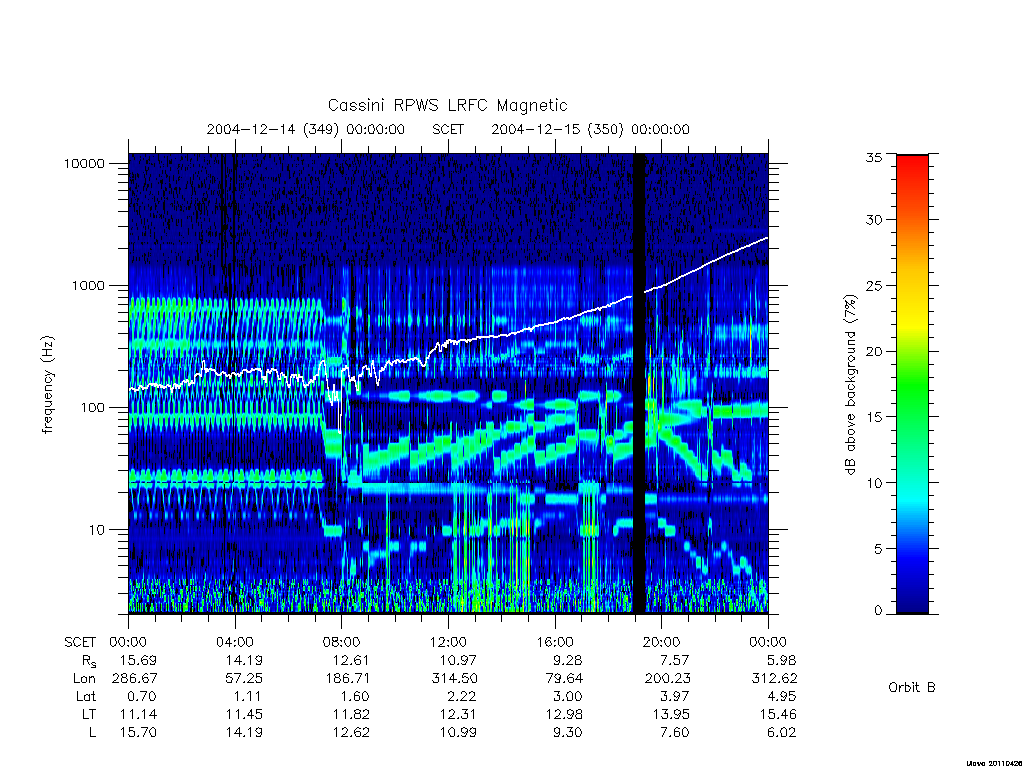Click the 'Rs' row label
The height and width of the screenshot is (768, 1024).
coord(88,661)
